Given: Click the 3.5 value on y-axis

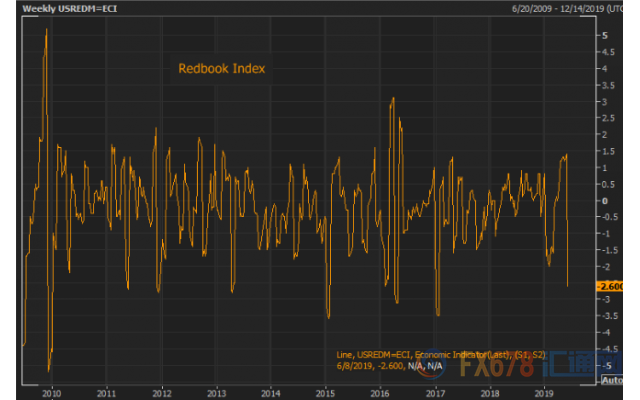Looking at the screenshot, I should pos(608,85).
